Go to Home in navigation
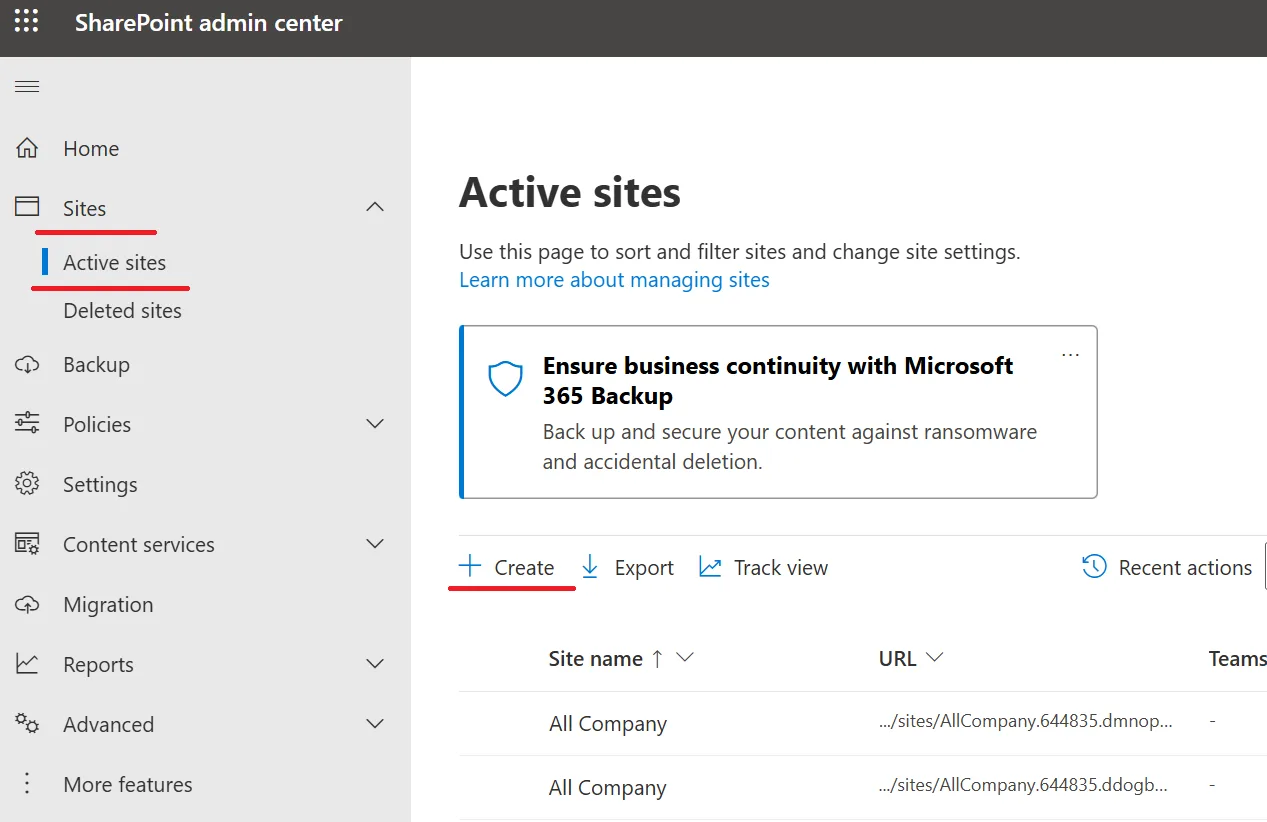 [91, 148]
